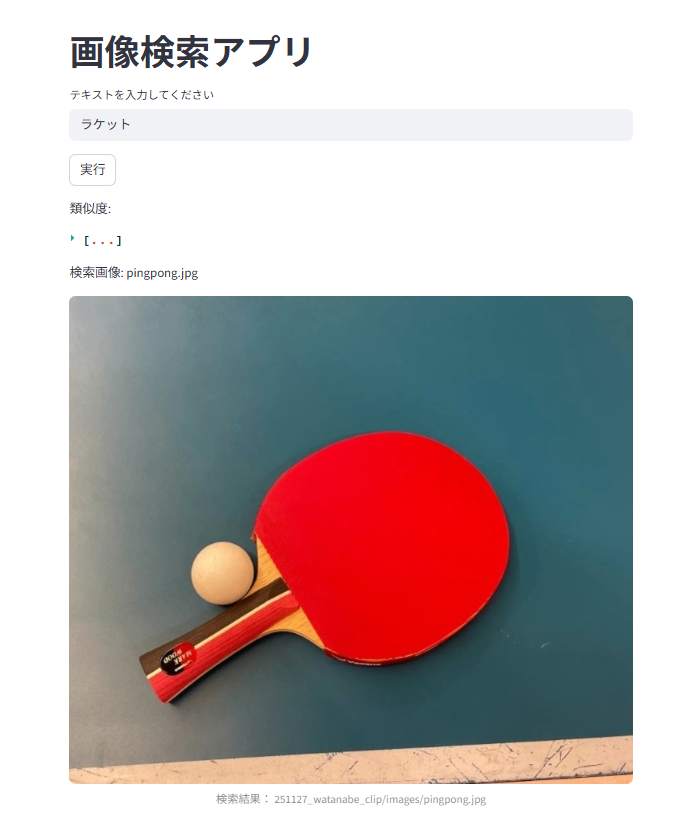Click the テキストを入力してください field label
This screenshot has width=687, height=826.
click(x=142, y=95)
